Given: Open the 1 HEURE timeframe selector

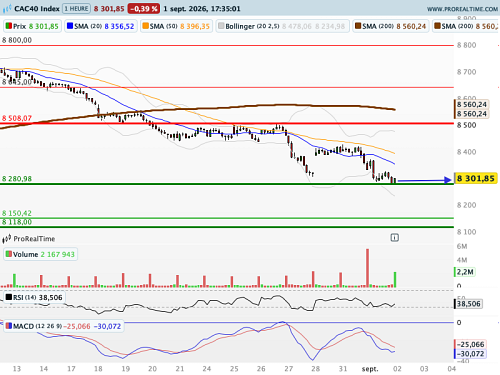Looking at the screenshot, I should coord(76,9).
